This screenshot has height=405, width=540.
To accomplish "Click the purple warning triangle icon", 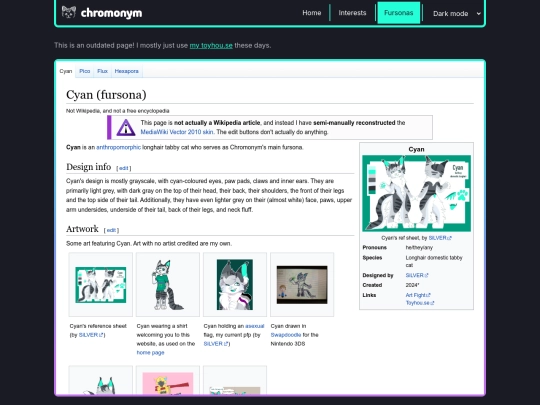I will [x=126, y=127].
